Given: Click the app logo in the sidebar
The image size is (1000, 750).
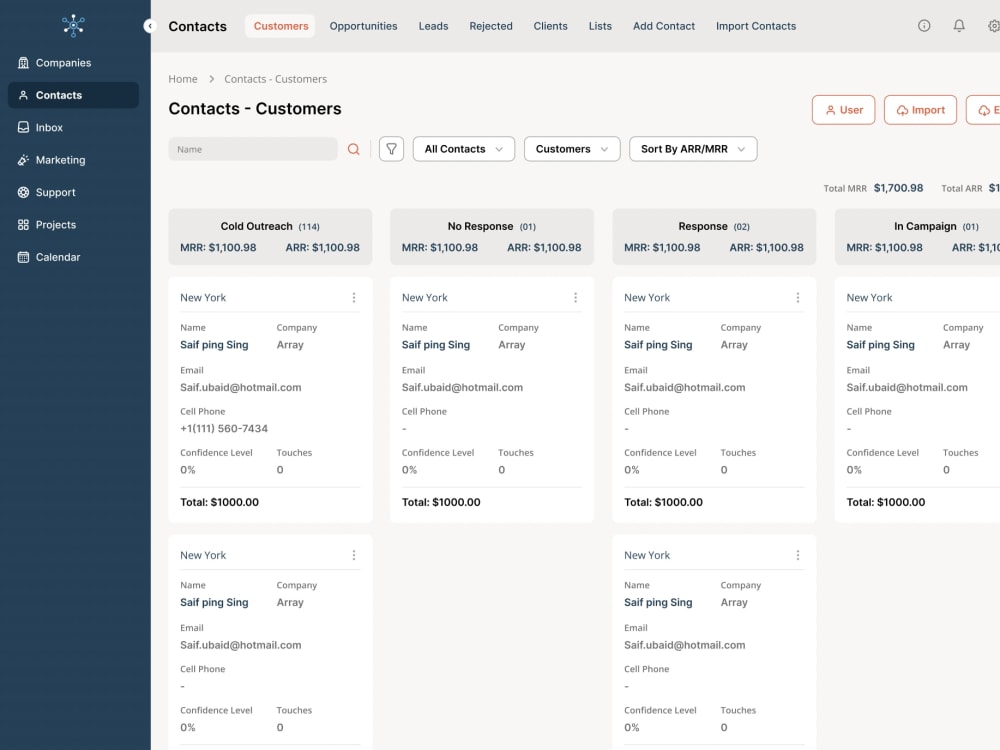Looking at the screenshot, I should 73,26.
